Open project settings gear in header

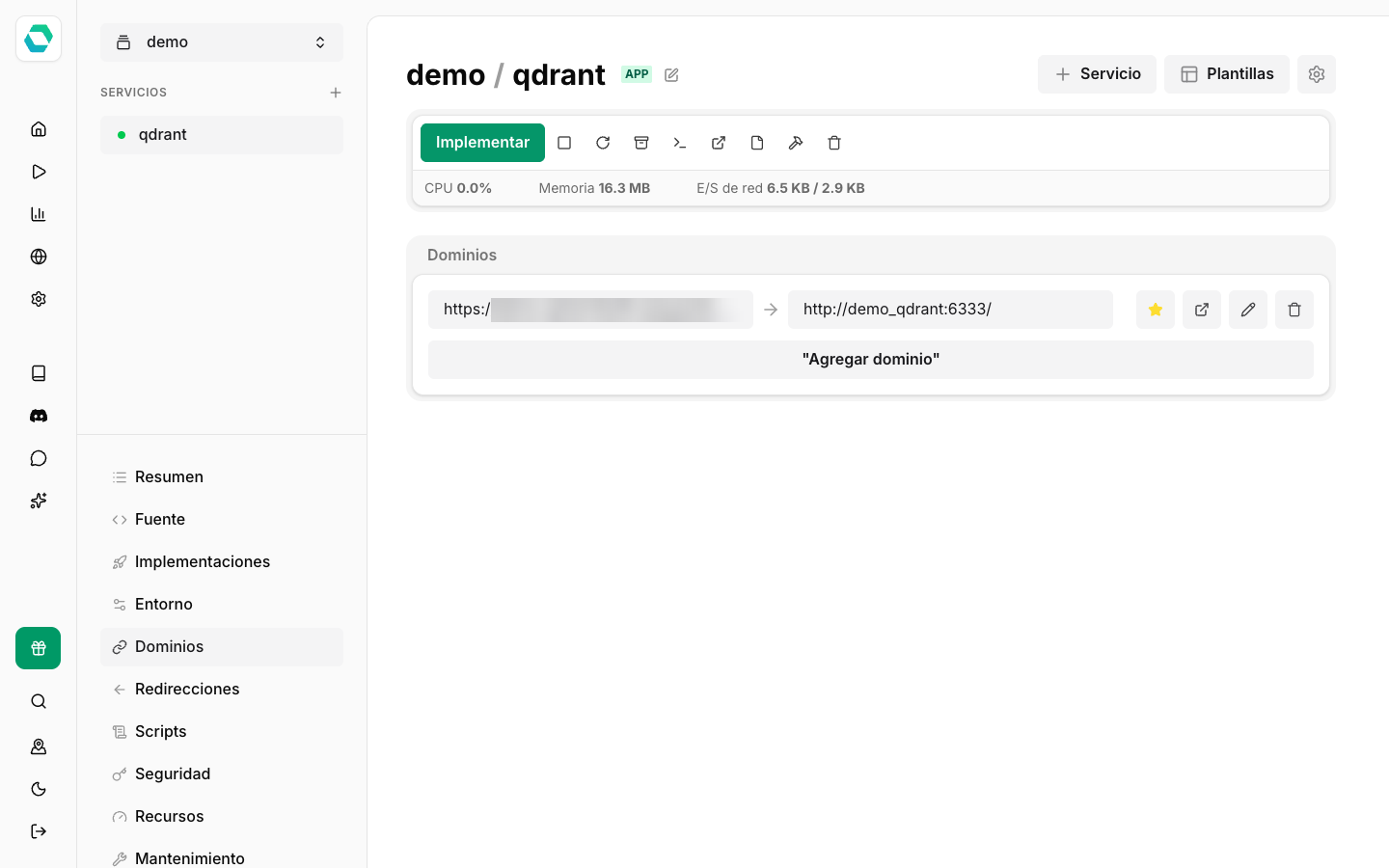[x=1317, y=74]
